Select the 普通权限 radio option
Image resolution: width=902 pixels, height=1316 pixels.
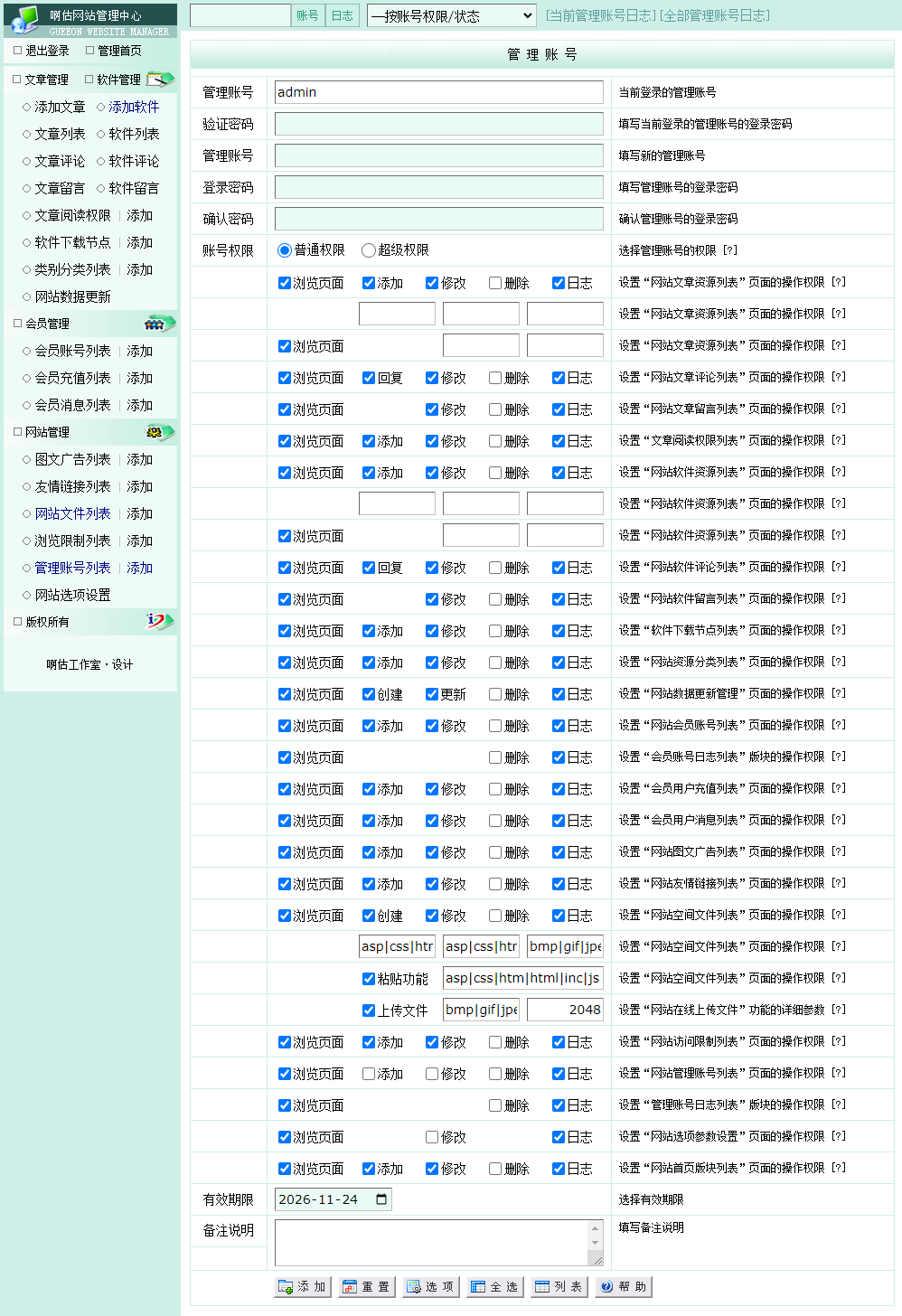coord(285,250)
